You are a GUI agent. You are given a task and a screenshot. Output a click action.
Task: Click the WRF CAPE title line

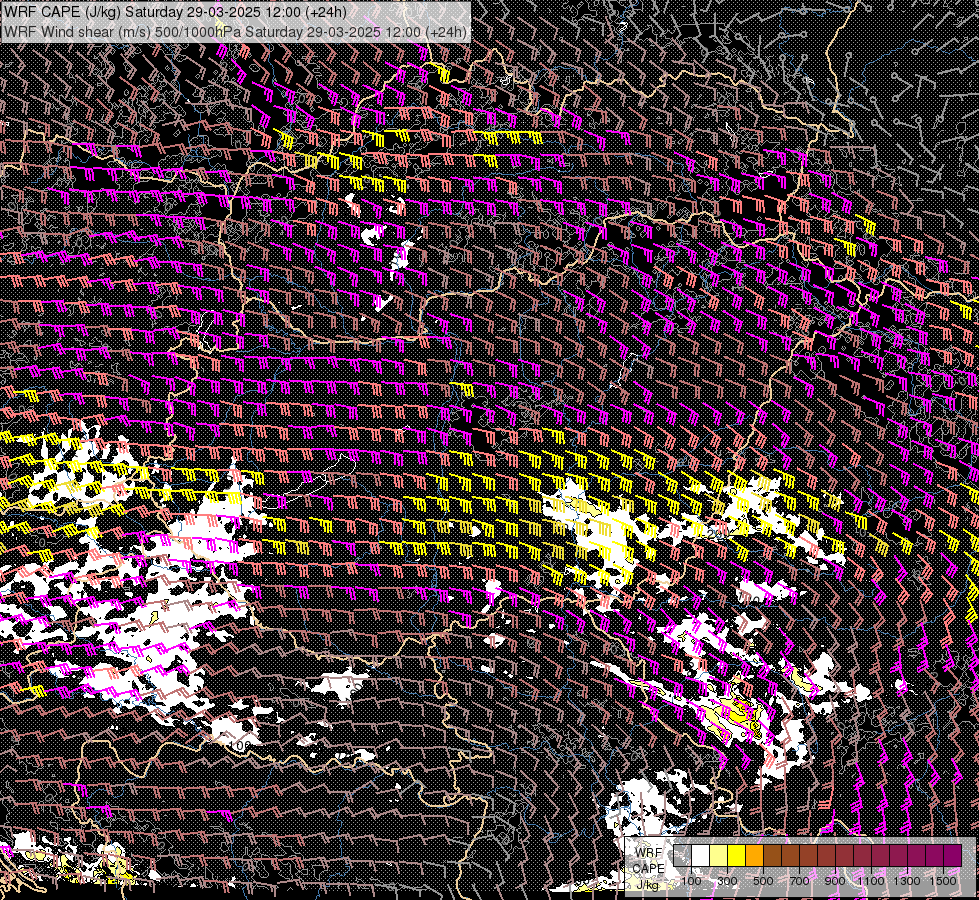point(175,12)
